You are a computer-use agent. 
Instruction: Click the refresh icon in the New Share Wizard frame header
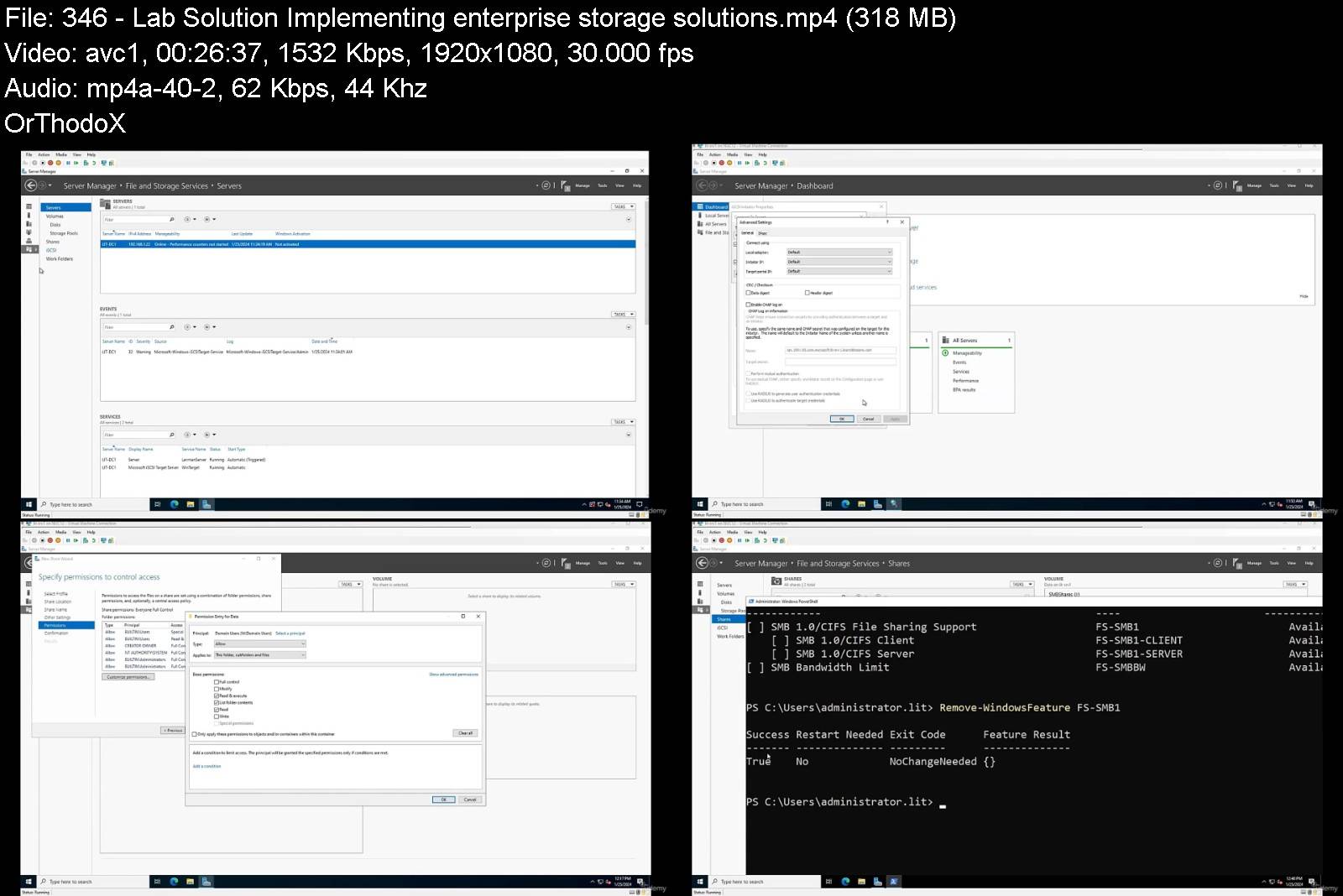546,563
